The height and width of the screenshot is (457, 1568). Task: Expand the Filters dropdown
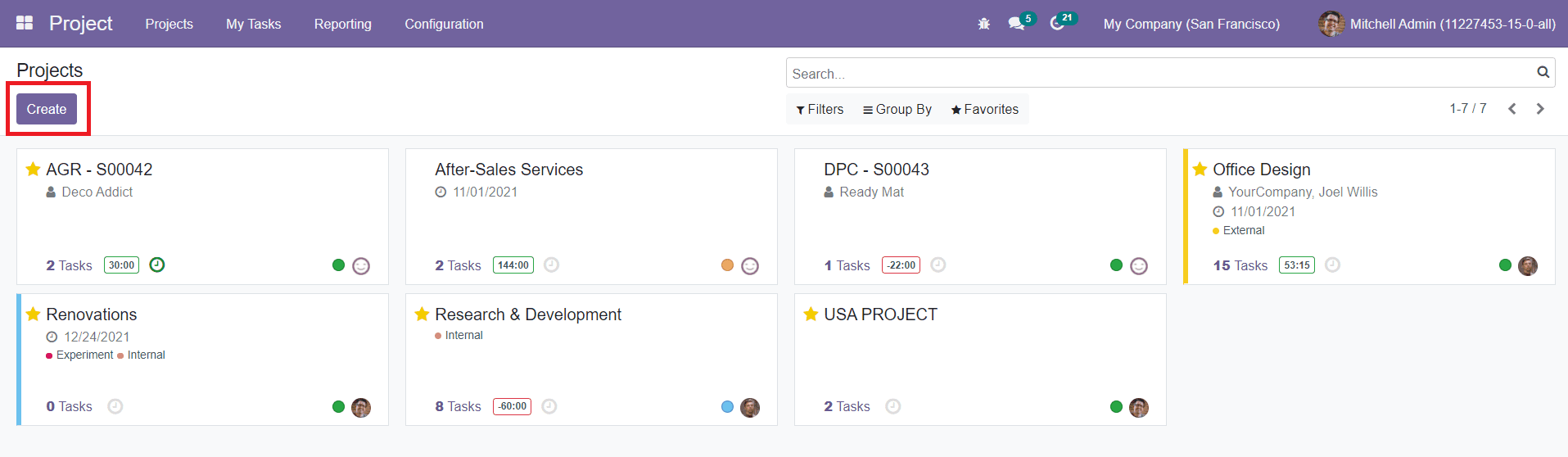pos(820,110)
